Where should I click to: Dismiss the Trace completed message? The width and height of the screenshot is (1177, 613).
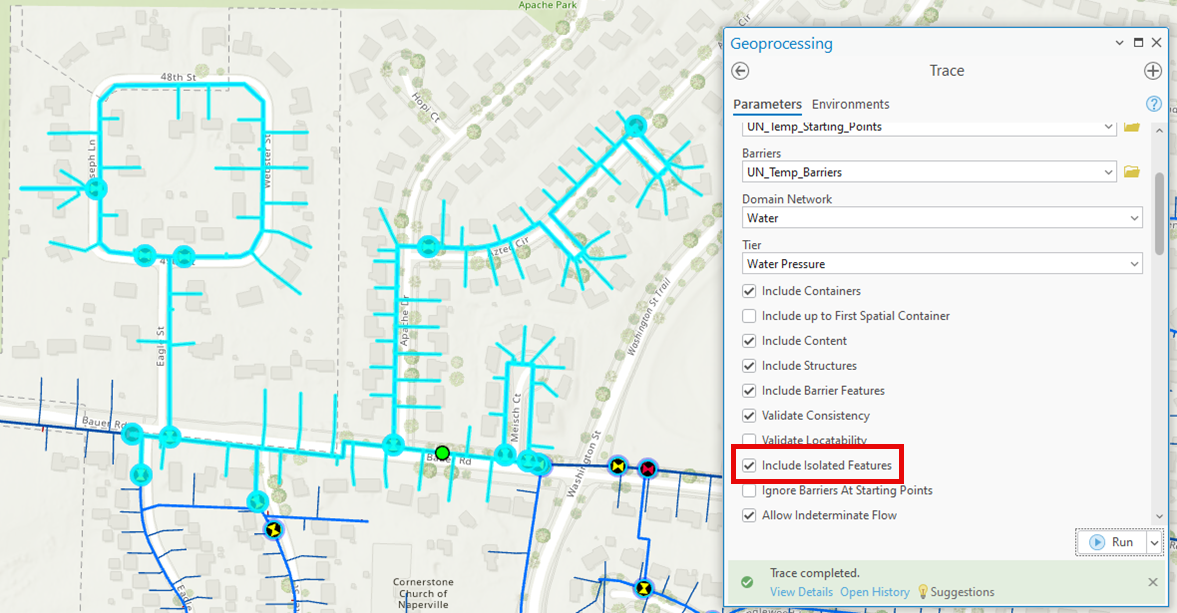[1153, 582]
